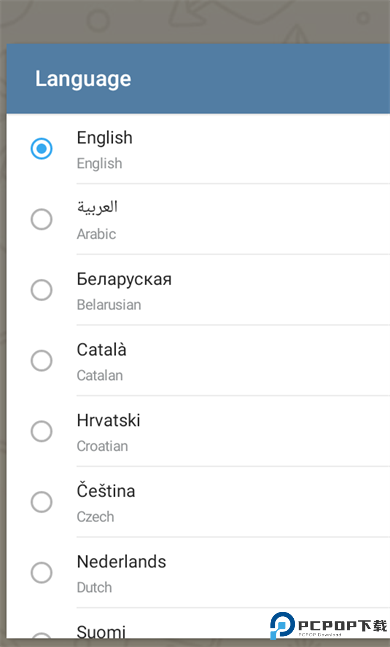Click the Language dialog title
The image size is (390, 647).
pos(83,79)
